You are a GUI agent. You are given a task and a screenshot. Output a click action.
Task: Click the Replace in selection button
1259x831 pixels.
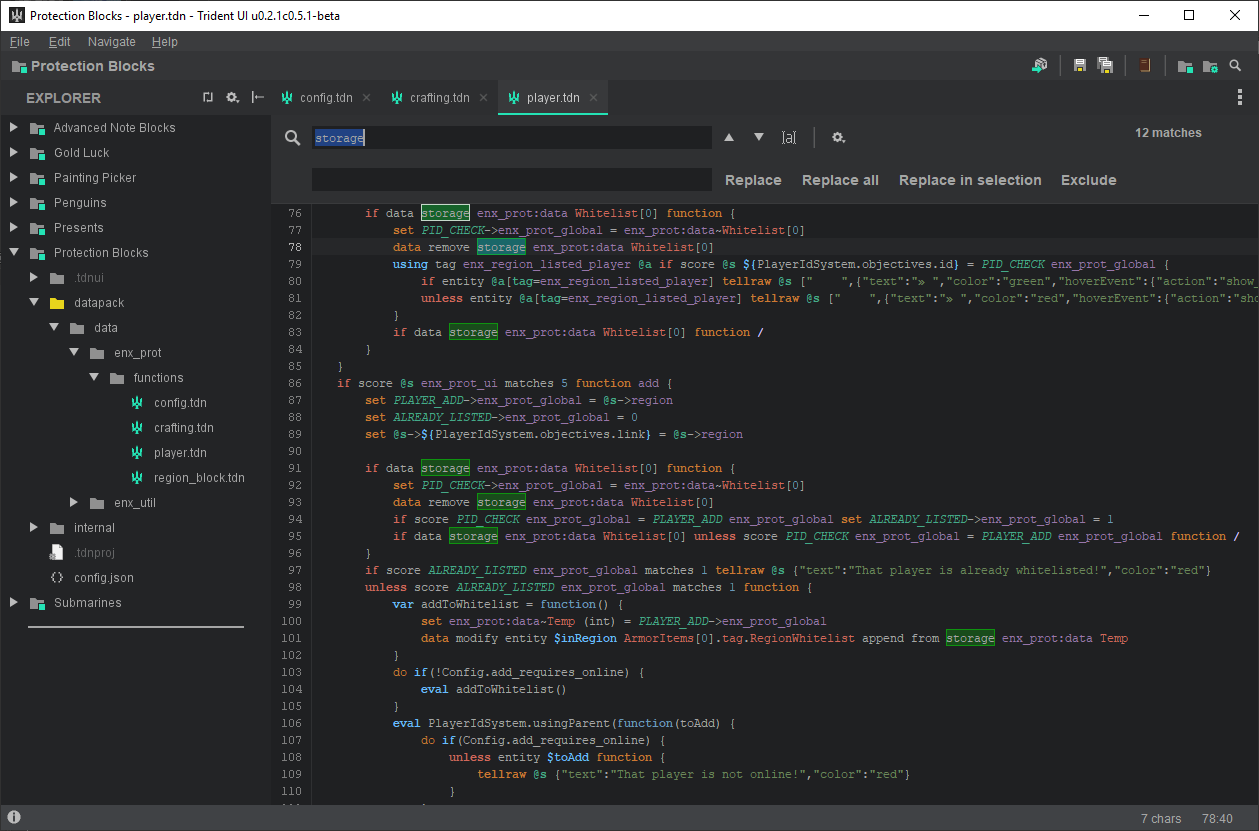point(970,180)
